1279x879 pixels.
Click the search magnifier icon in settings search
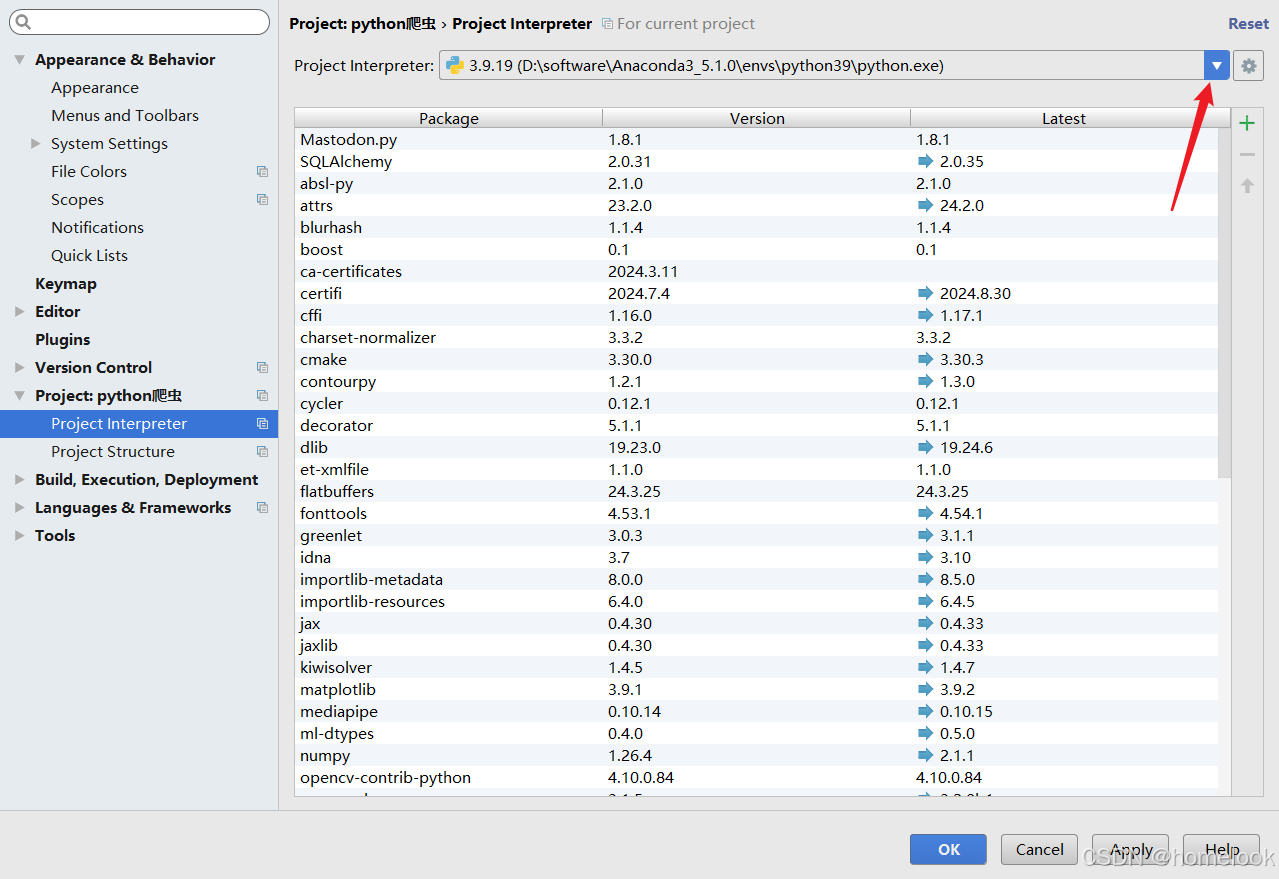pyautogui.click(x=24, y=22)
